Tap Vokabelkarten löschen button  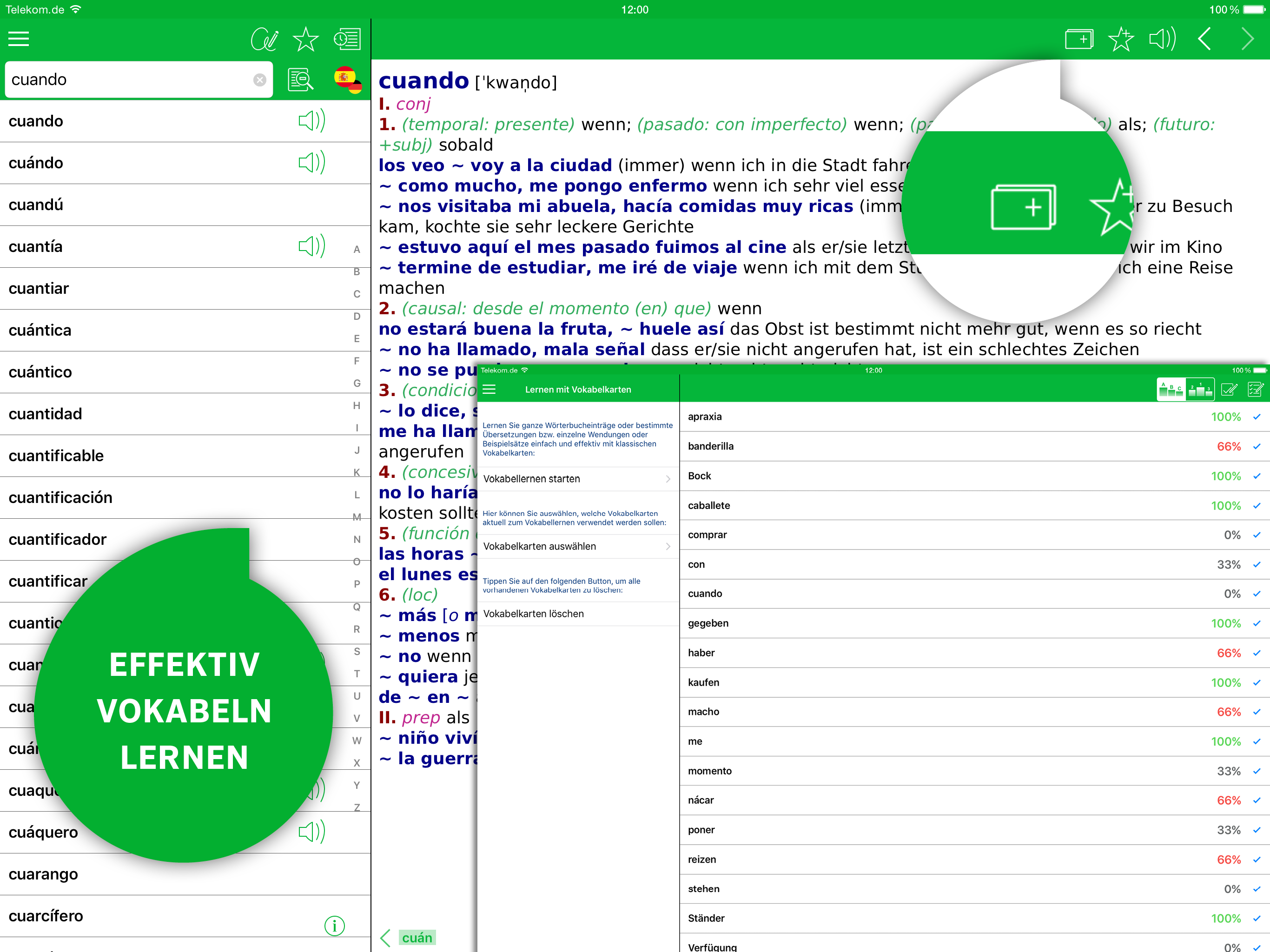[x=533, y=614]
